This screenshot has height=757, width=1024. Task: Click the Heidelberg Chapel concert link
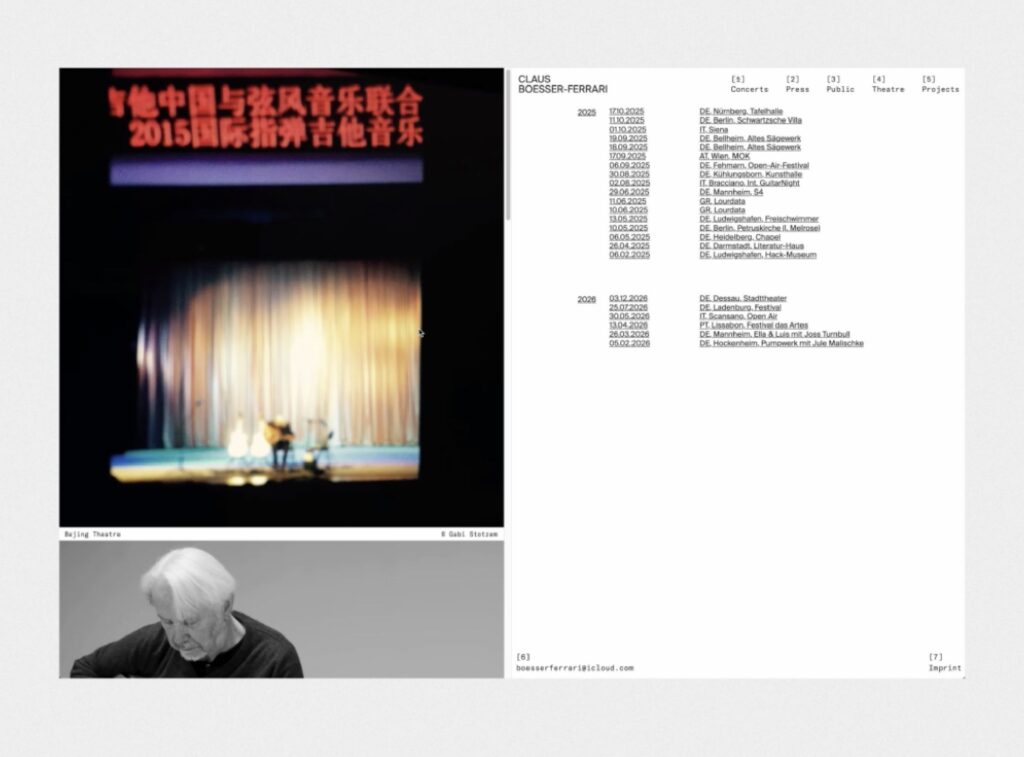pyautogui.click(x=739, y=237)
